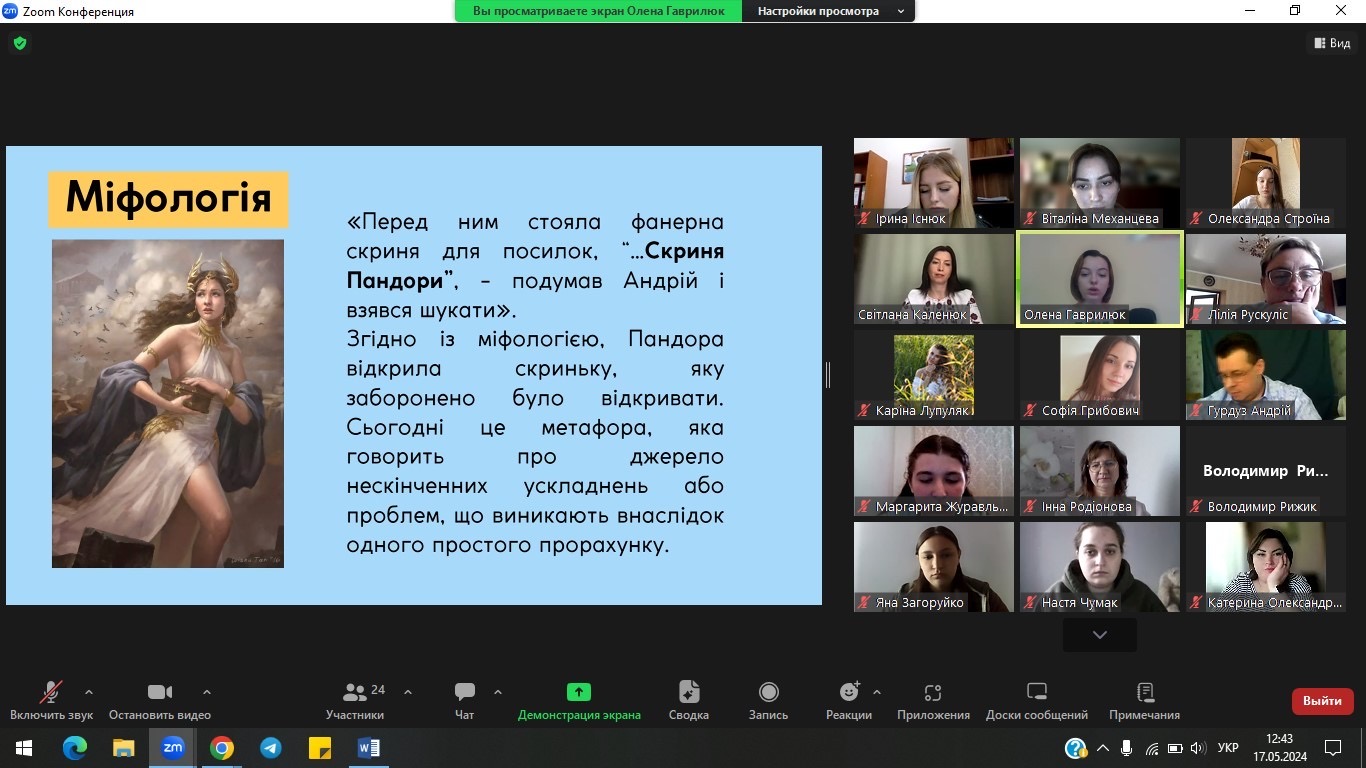Start Демонстрация экрана screen share
The width and height of the screenshot is (1366, 768).
coord(579,700)
